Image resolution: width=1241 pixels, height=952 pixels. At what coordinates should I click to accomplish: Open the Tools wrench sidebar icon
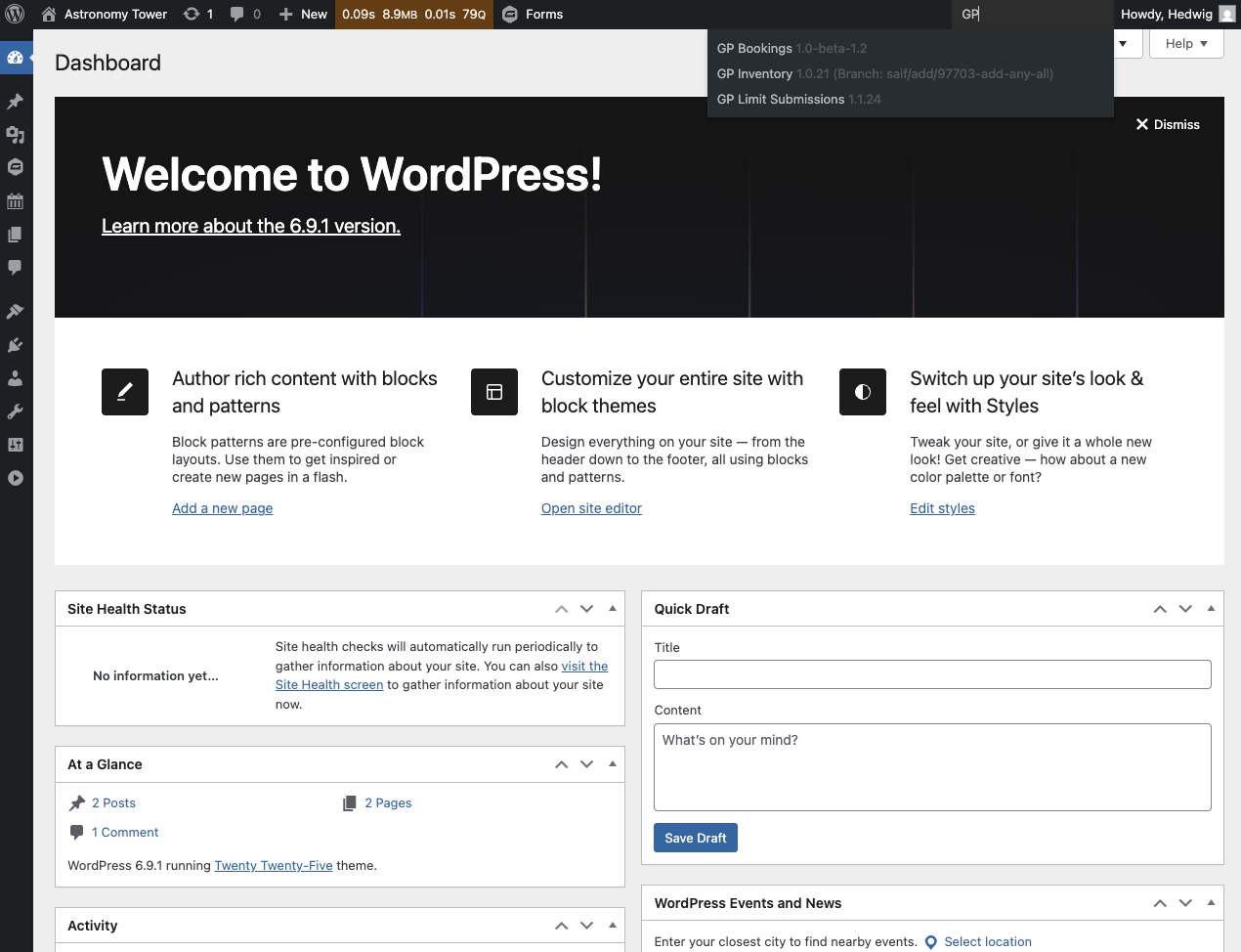(x=15, y=411)
